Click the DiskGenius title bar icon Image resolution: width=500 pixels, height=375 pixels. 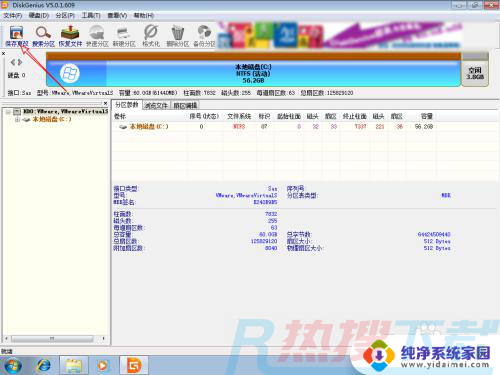[x=5, y=5]
